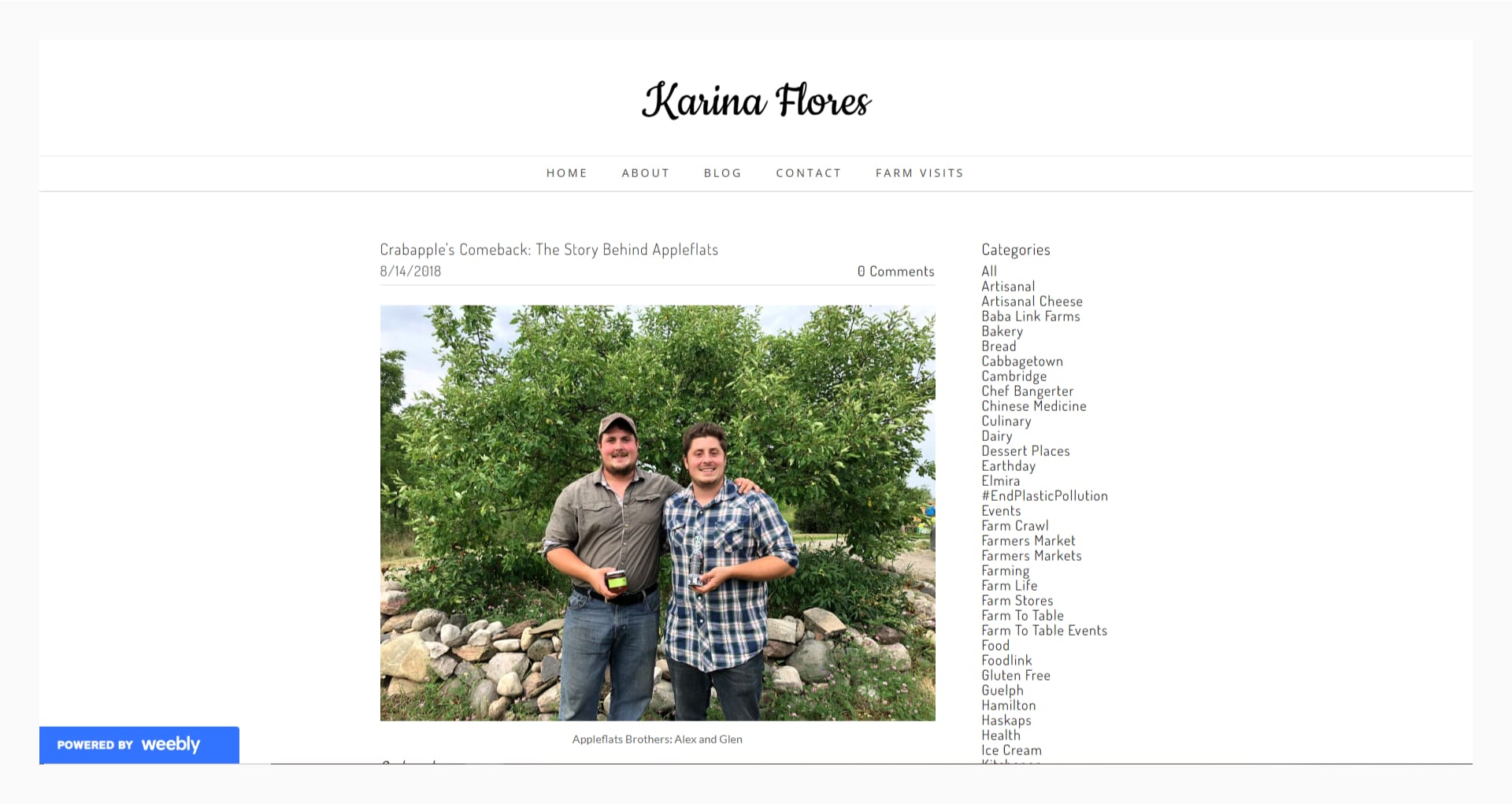The image size is (1512, 804).
Task: Click the Powered by Weebly badge
Action: 139,745
